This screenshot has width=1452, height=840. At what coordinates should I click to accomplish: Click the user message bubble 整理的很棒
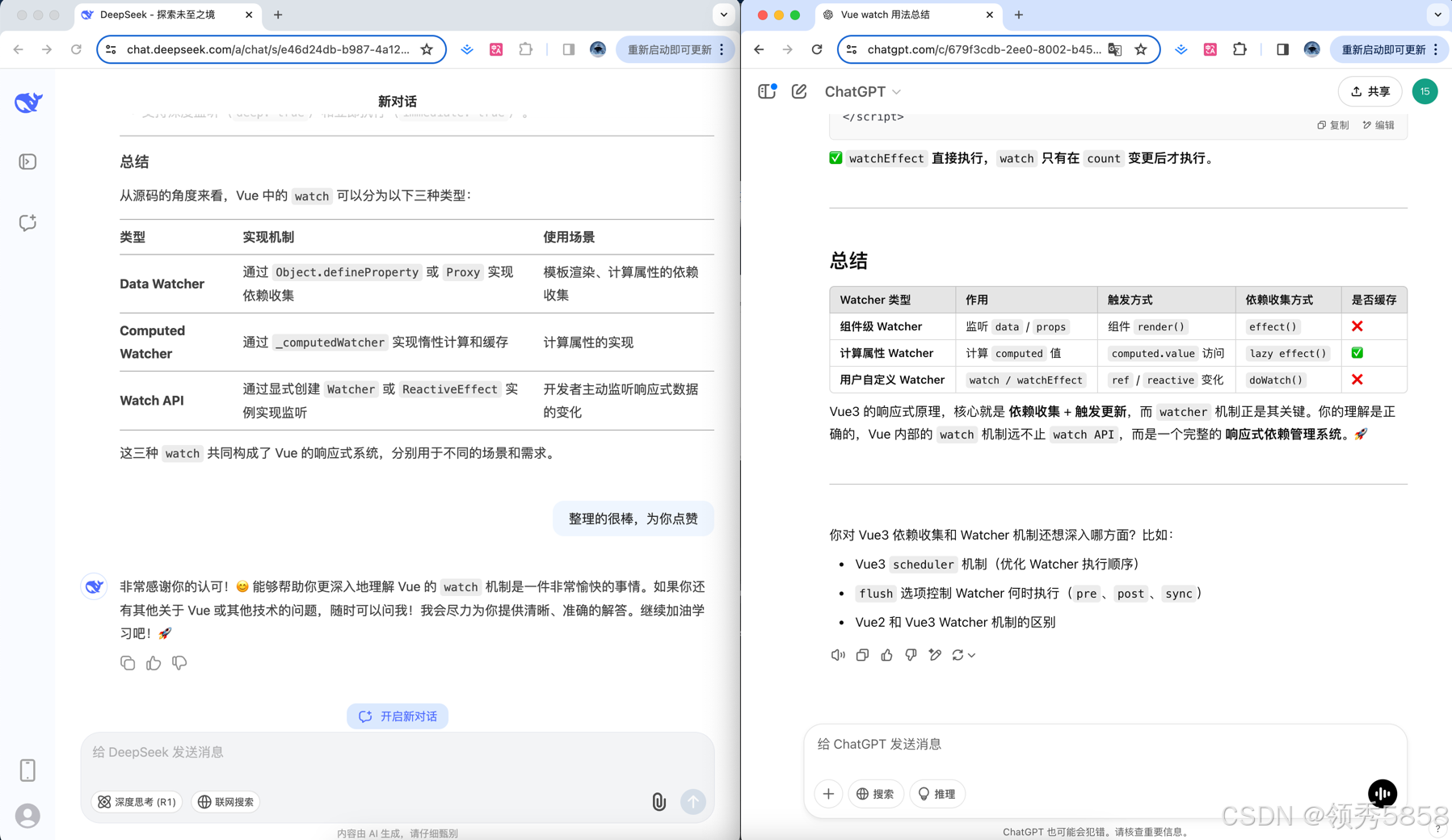pos(633,519)
